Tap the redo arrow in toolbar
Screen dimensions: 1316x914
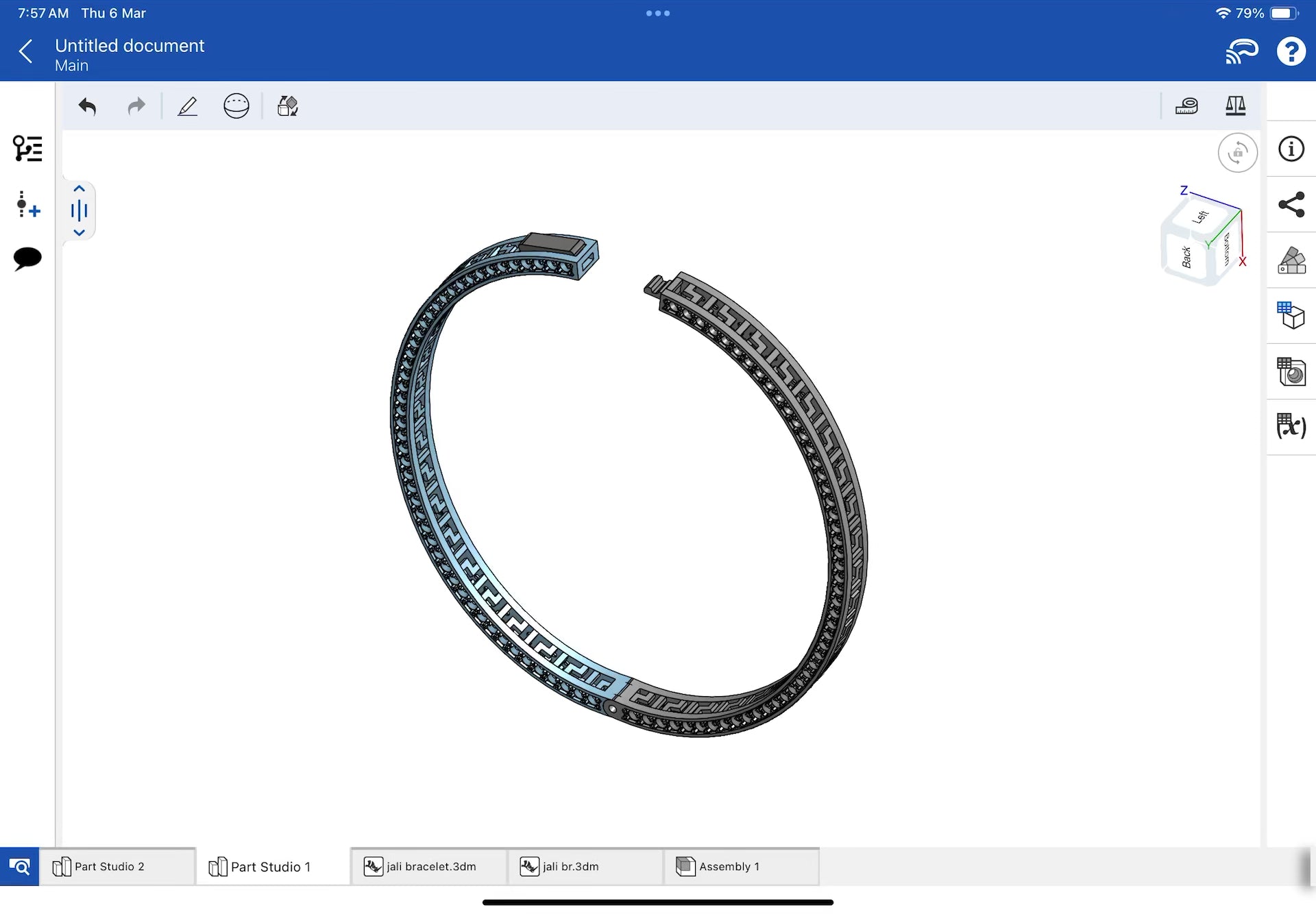[x=136, y=106]
